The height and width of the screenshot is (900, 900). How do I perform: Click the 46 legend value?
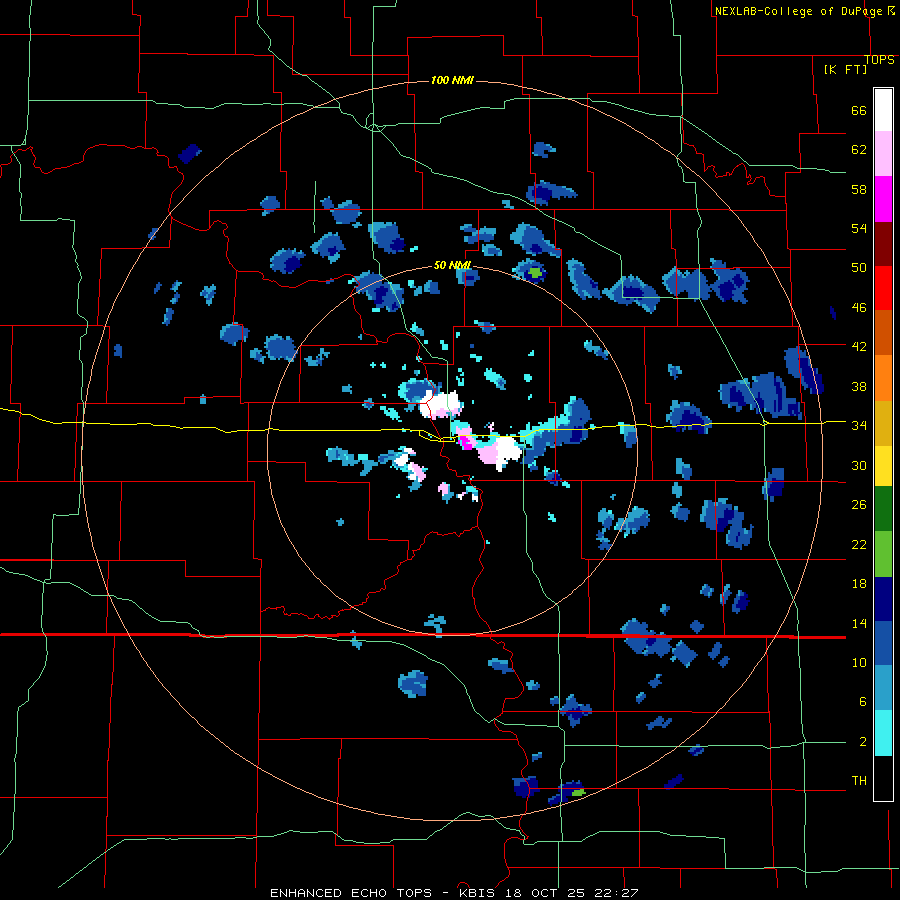[x=859, y=308]
